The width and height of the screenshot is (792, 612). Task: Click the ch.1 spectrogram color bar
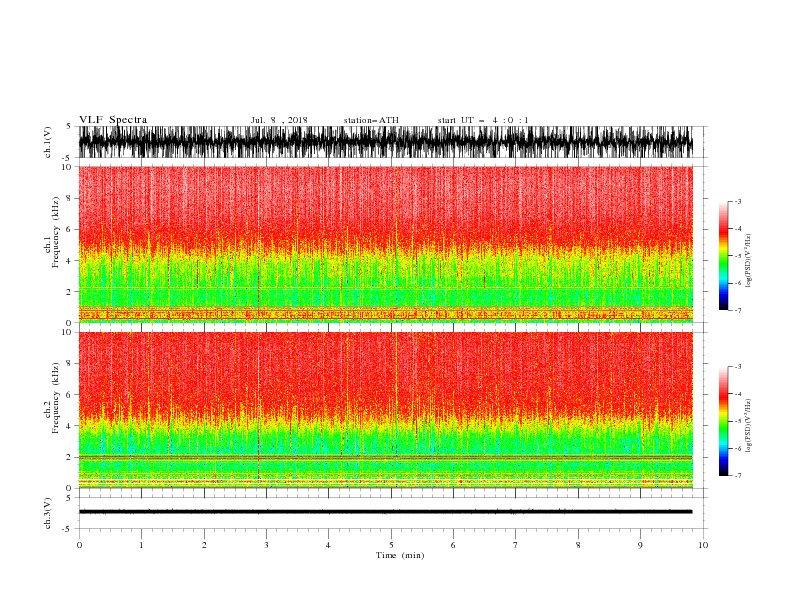pos(723,256)
